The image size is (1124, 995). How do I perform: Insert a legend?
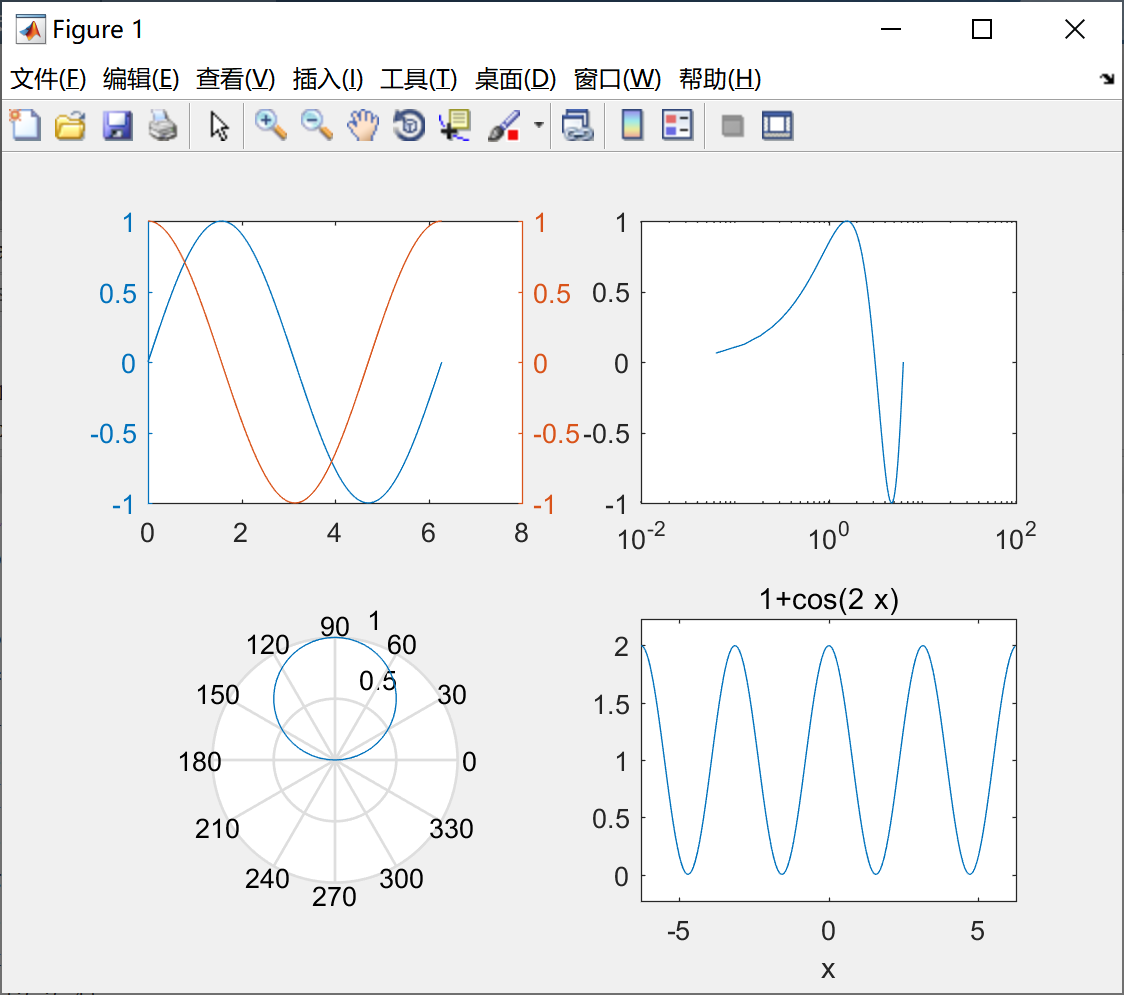tap(677, 125)
